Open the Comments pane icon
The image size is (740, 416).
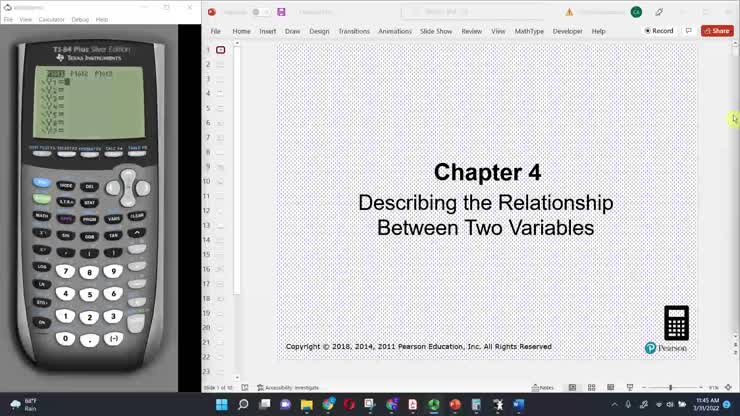pyautogui.click(x=688, y=31)
